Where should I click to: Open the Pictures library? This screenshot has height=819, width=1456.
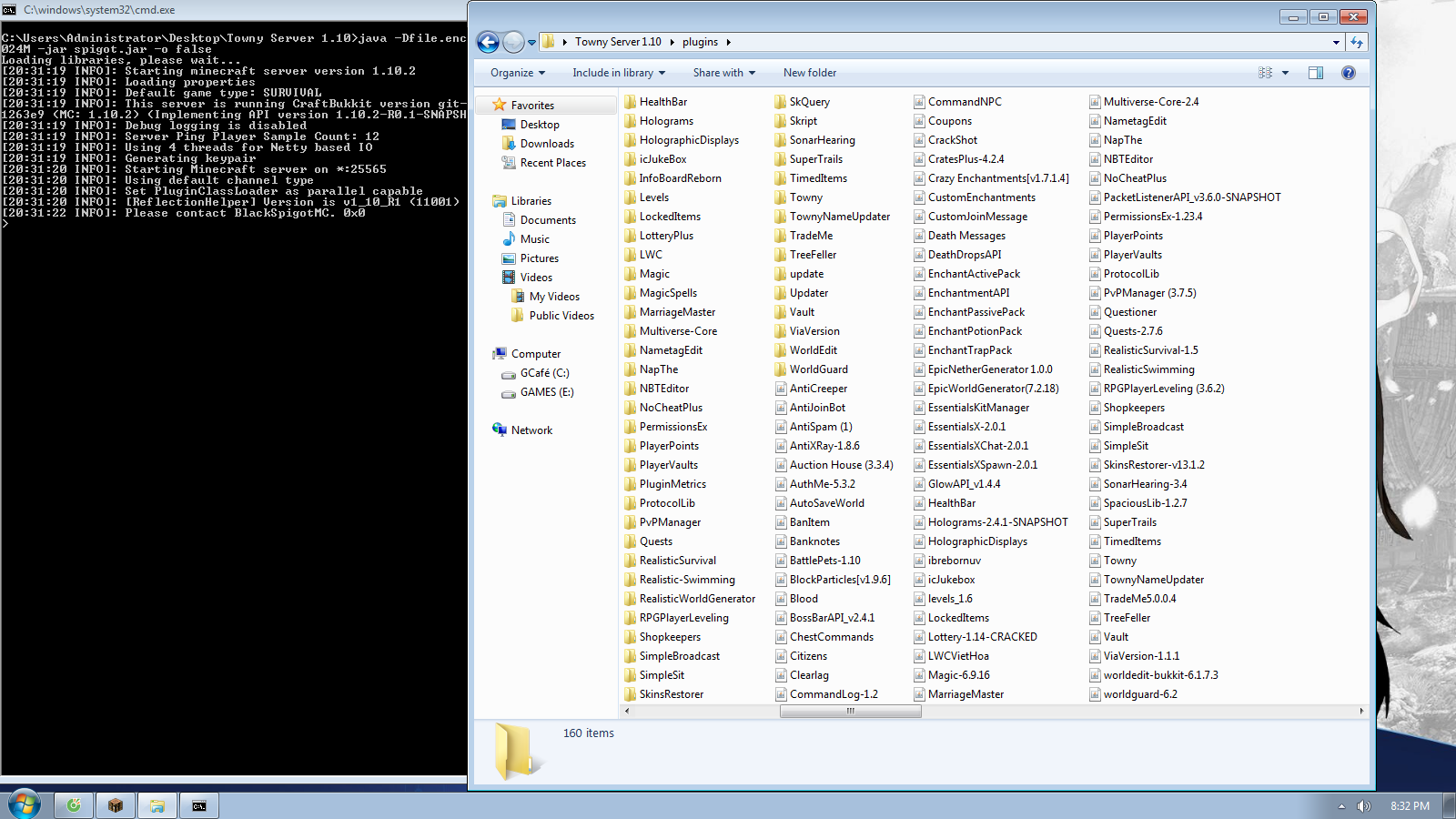tap(539, 258)
